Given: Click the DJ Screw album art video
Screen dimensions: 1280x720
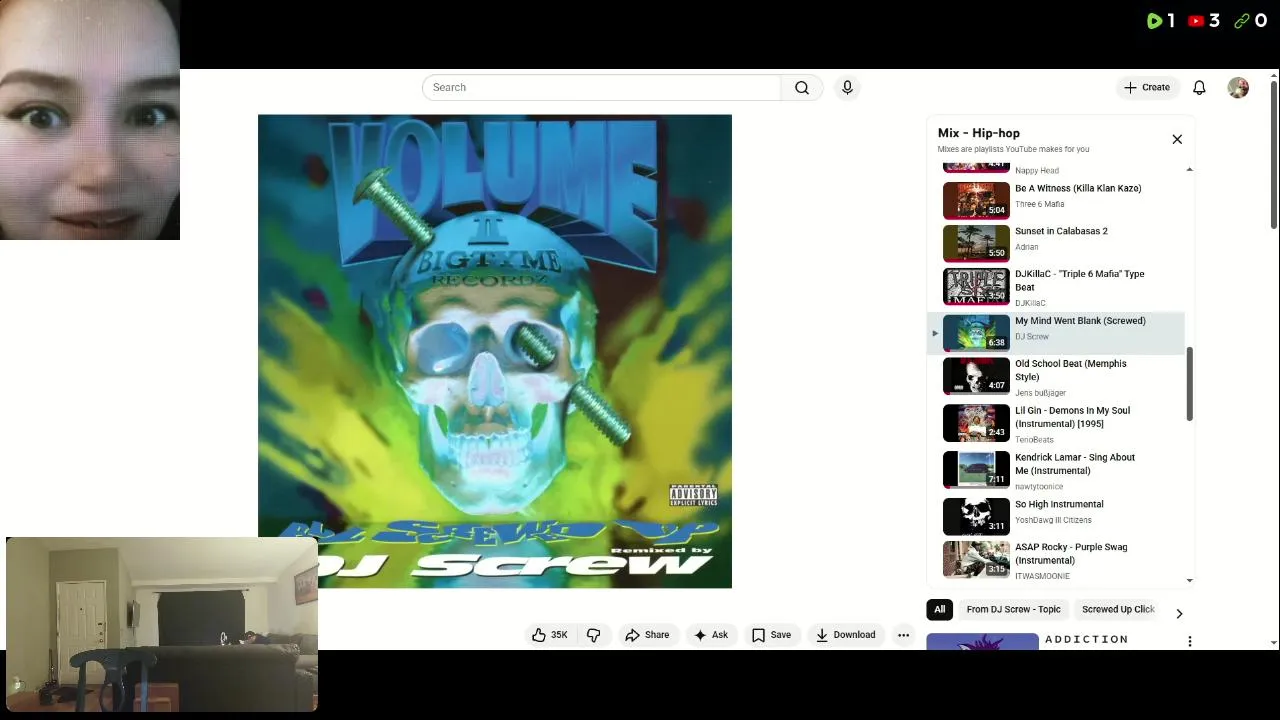Looking at the screenshot, I should click(x=495, y=351).
